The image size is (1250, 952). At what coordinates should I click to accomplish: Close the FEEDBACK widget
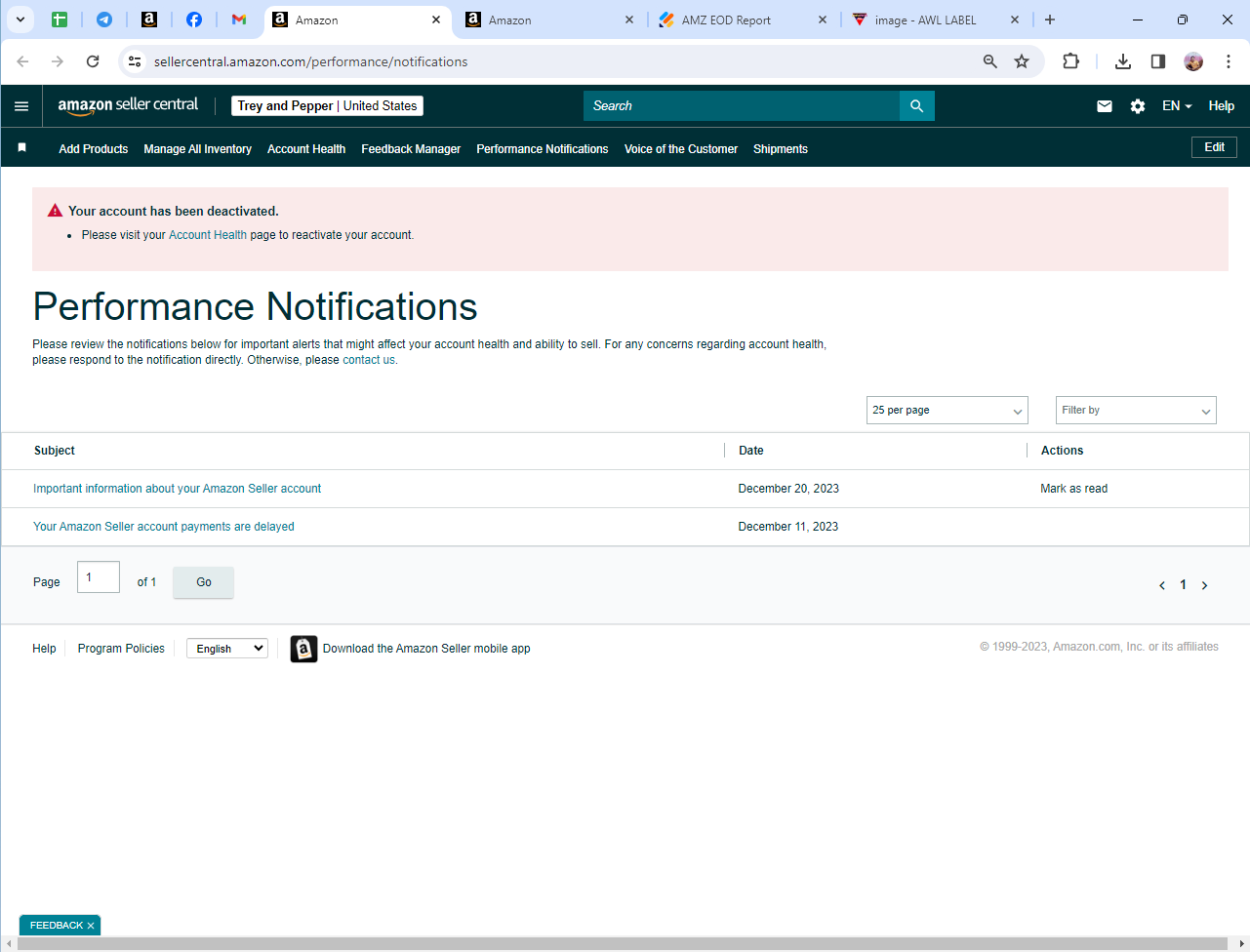[91, 926]
